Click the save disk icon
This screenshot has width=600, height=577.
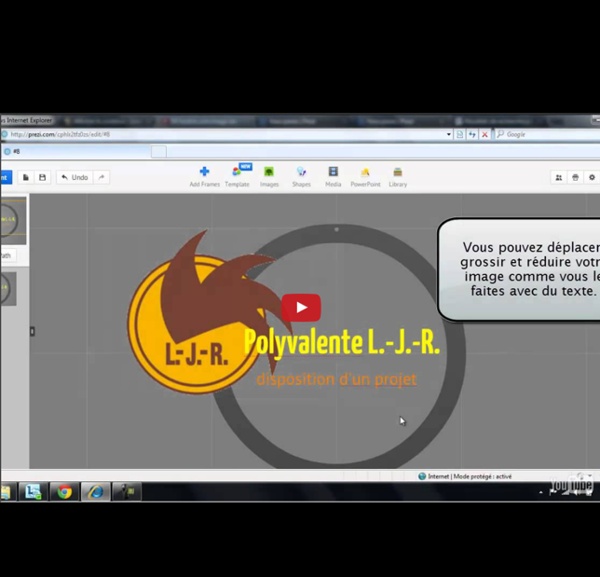42,177
